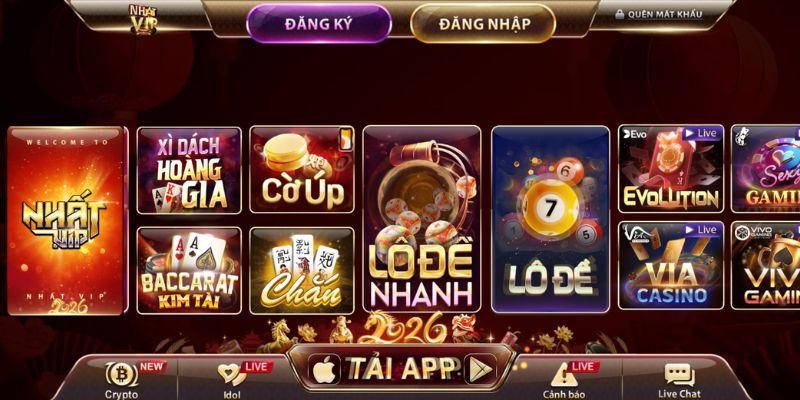The height and width of the screenshot is (400, 800).
Task: Click the Apple App Store download icon
Action: pos(324,369)
